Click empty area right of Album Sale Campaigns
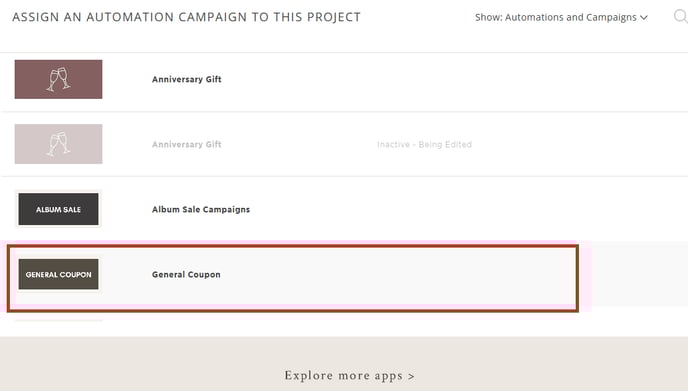This screenshot has width=688, height=391. [439, 209]
